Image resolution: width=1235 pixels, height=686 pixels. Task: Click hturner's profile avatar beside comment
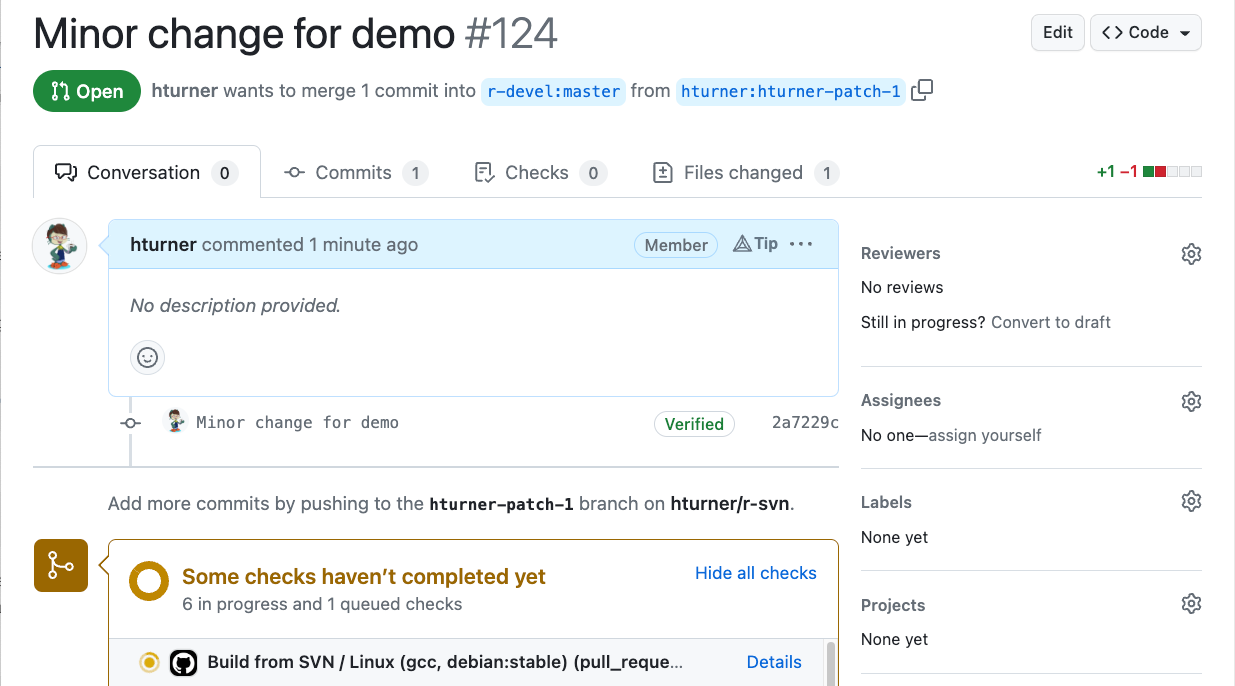tap(60, 246)
